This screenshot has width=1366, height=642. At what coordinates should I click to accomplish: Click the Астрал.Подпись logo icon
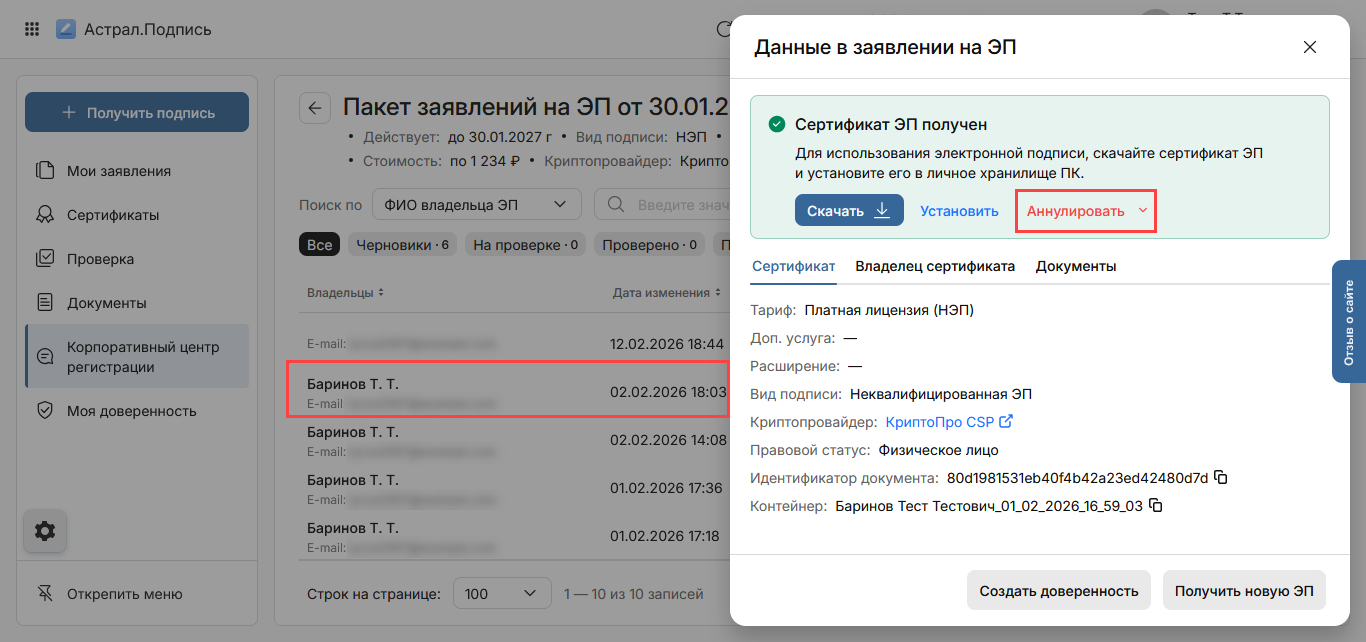(66, 29)
